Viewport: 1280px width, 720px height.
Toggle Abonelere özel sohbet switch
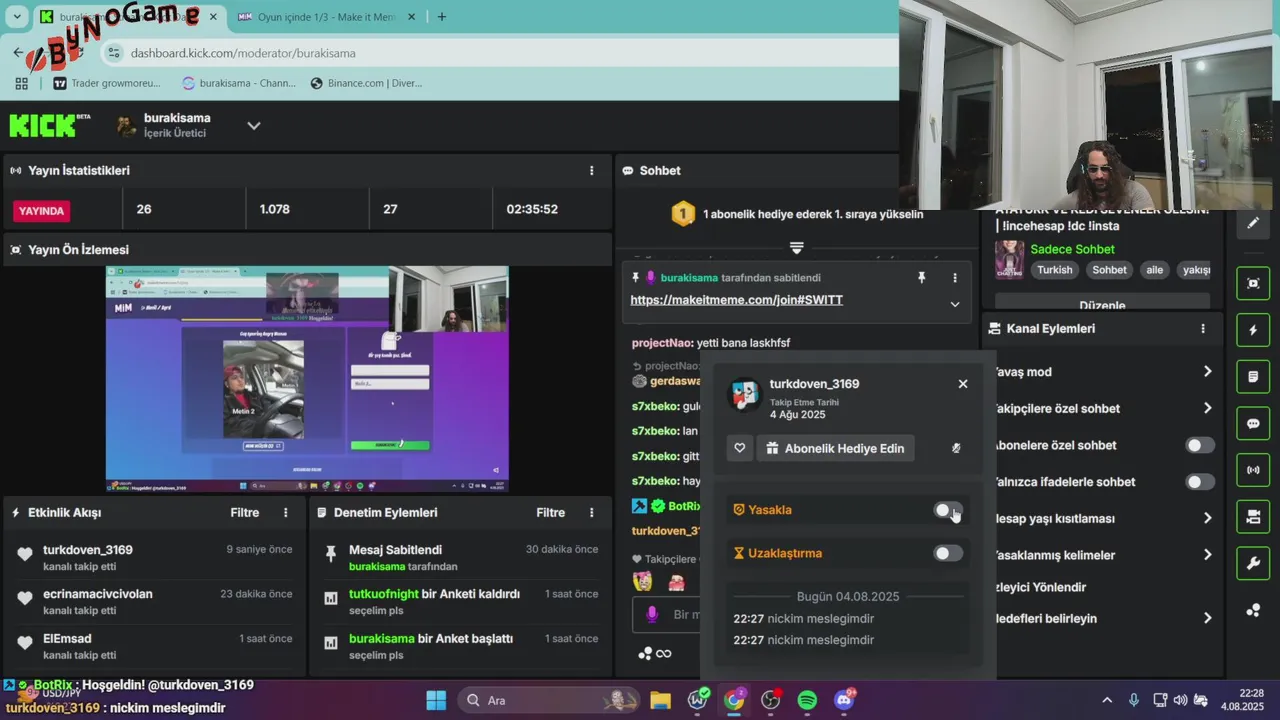coord(1200,446)
